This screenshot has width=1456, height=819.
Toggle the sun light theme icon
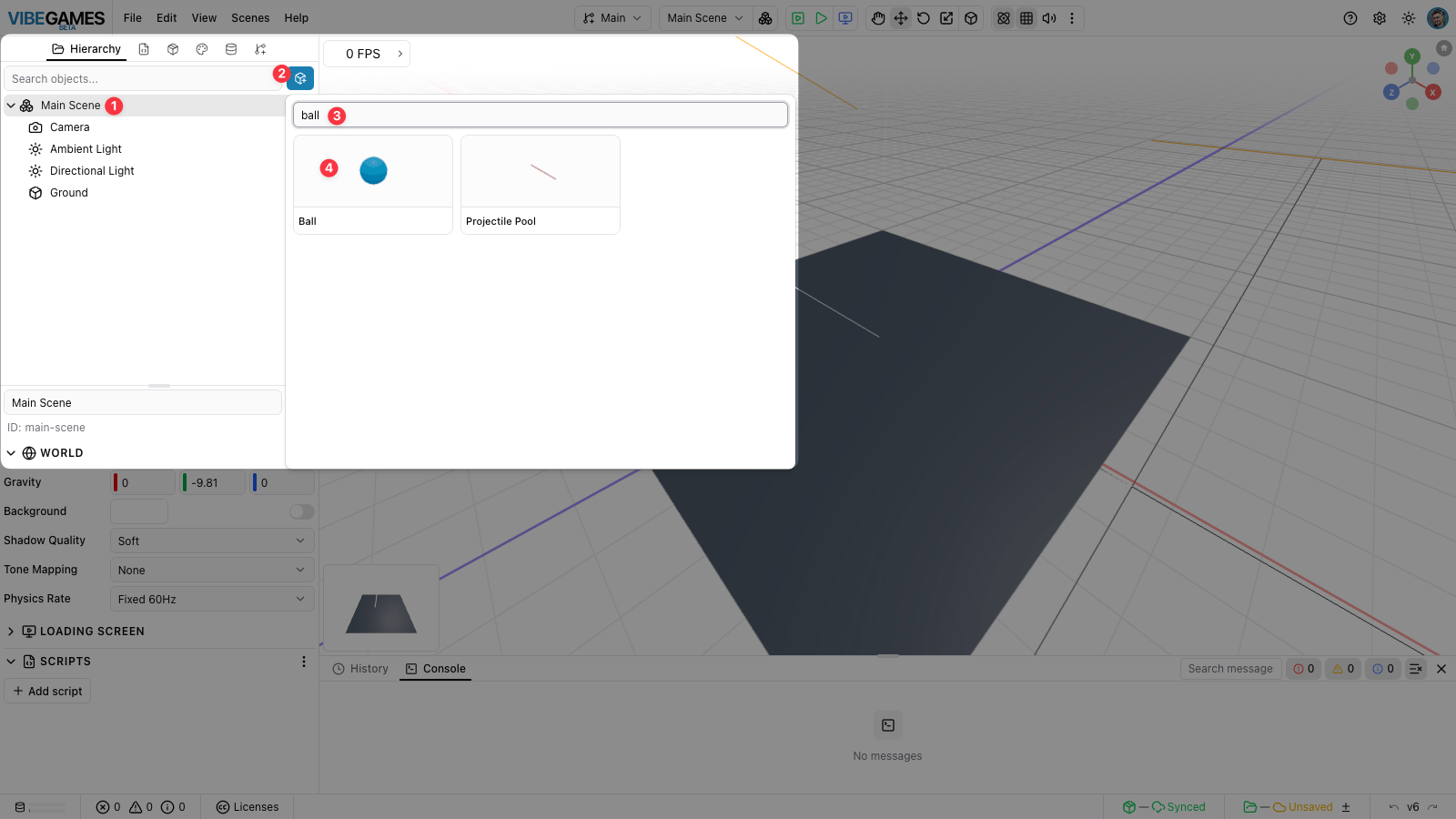pos(1409,18)
